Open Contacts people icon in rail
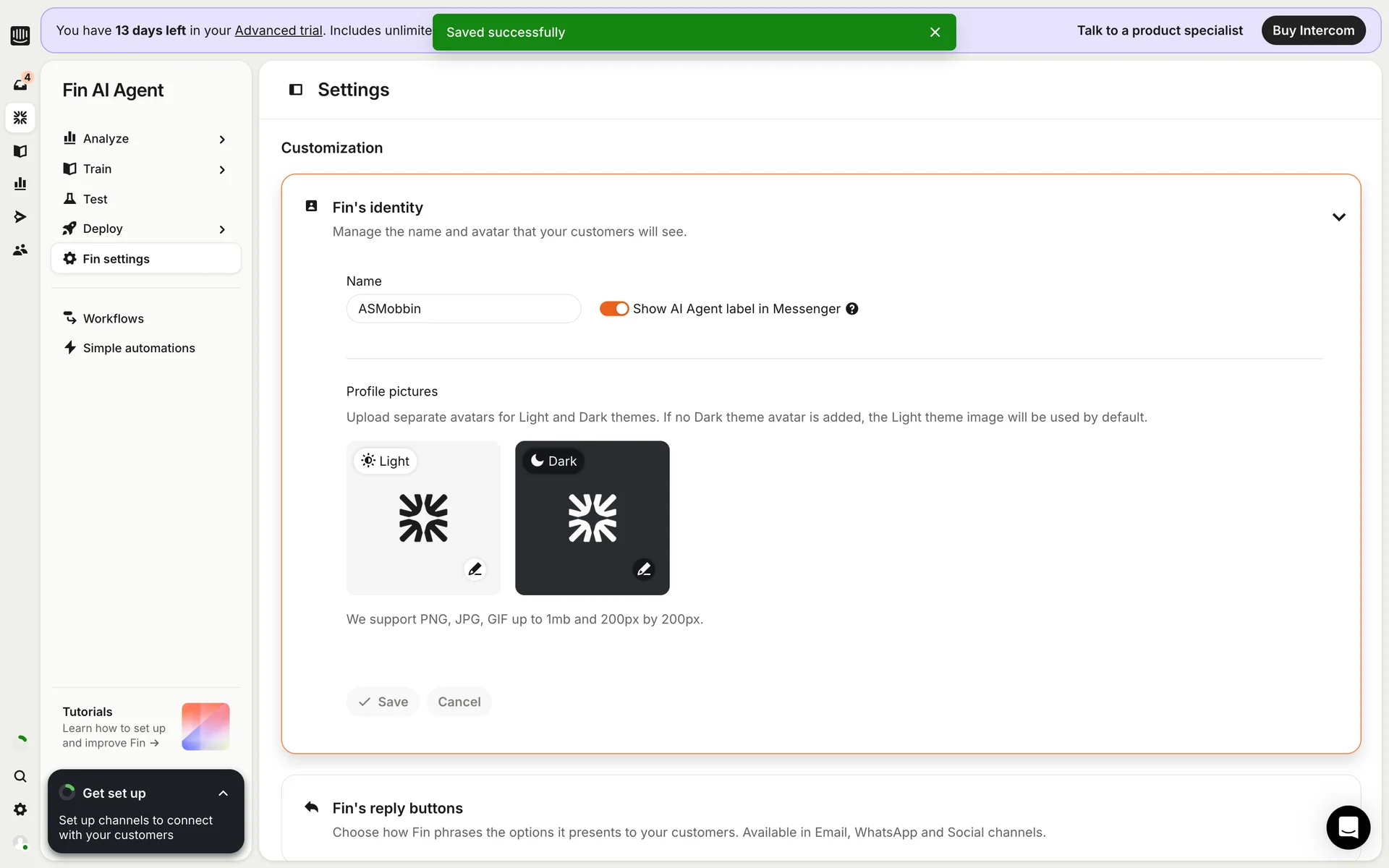This screenshot has height=868, width=1389. point(20,250)
